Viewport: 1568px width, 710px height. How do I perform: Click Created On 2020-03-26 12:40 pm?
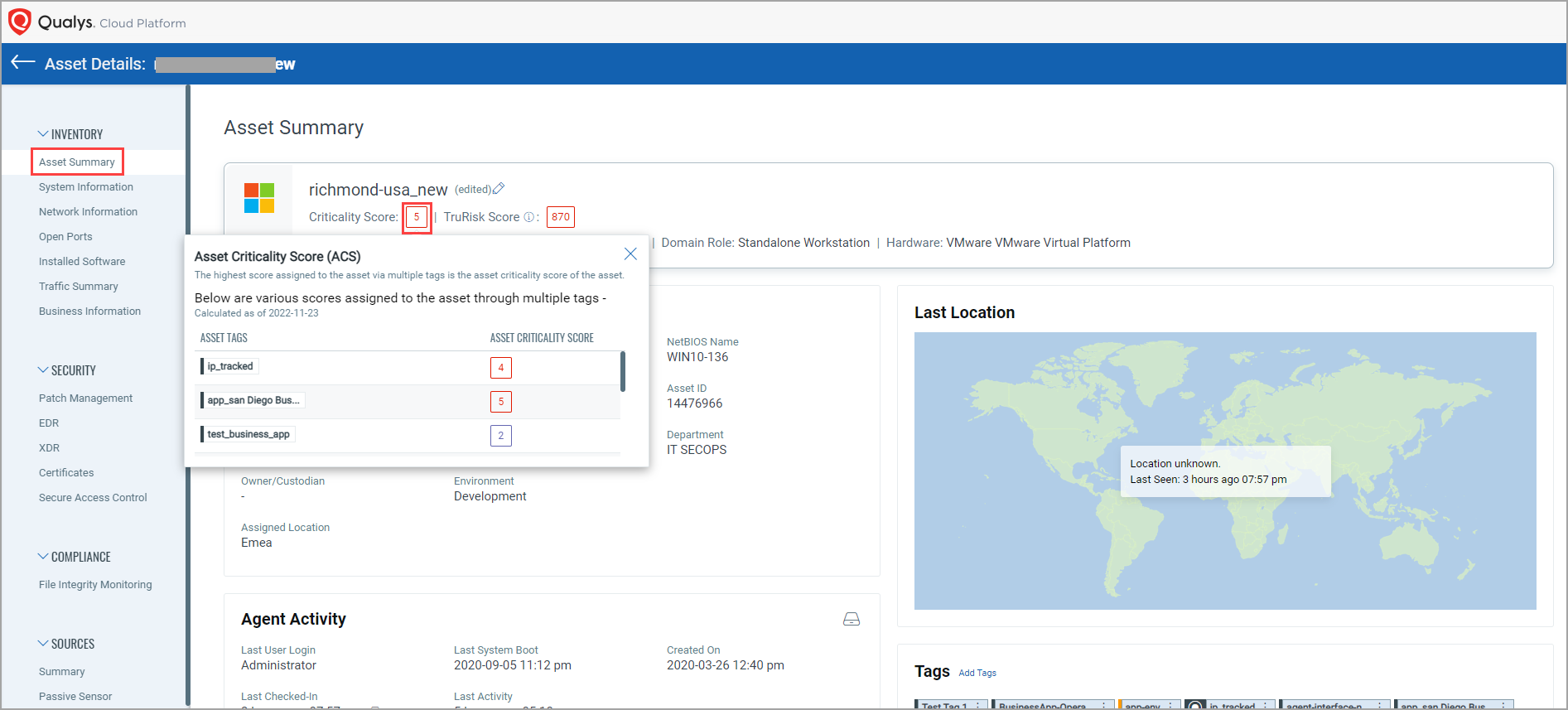point(726,665)
